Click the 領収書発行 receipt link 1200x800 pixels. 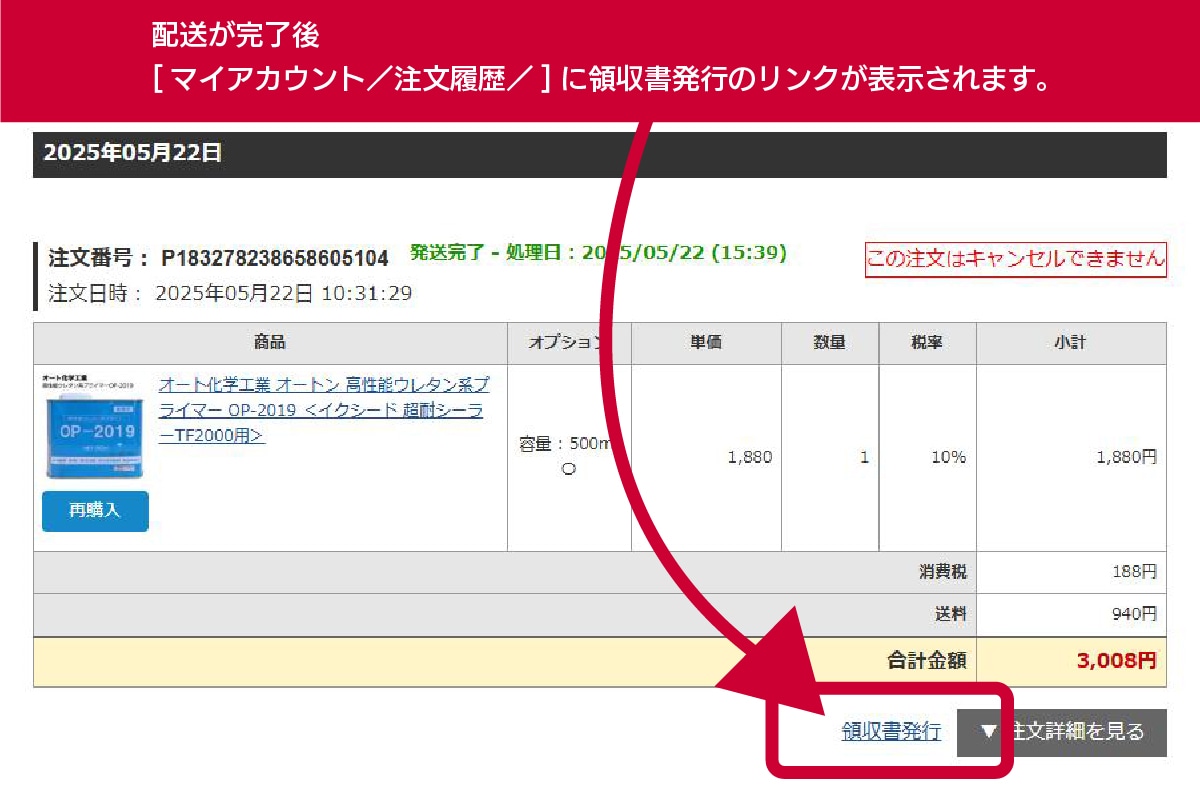click(891, 732)
